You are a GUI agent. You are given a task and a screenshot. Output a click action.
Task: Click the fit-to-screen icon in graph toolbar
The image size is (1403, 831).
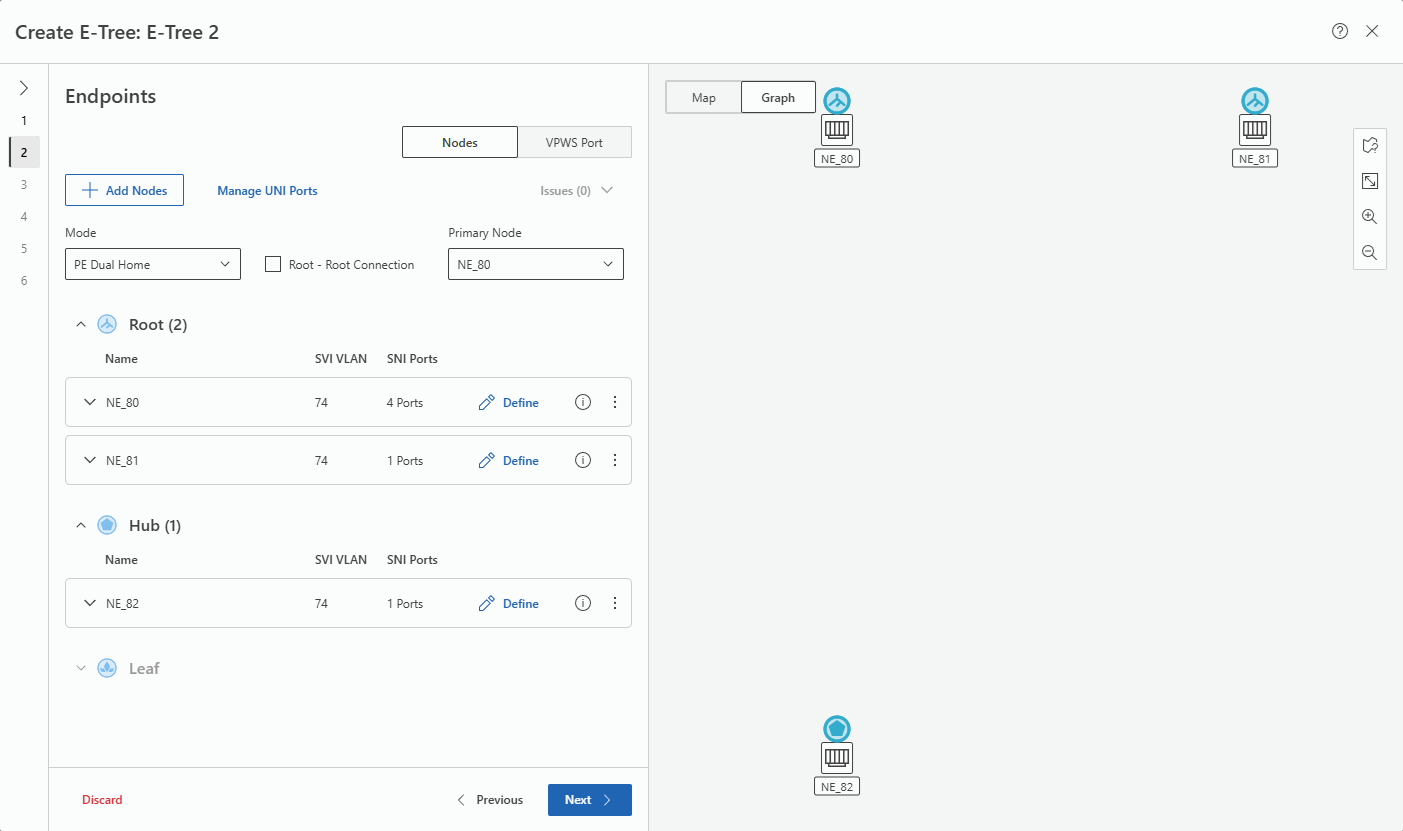click(x=1369, y=181)
